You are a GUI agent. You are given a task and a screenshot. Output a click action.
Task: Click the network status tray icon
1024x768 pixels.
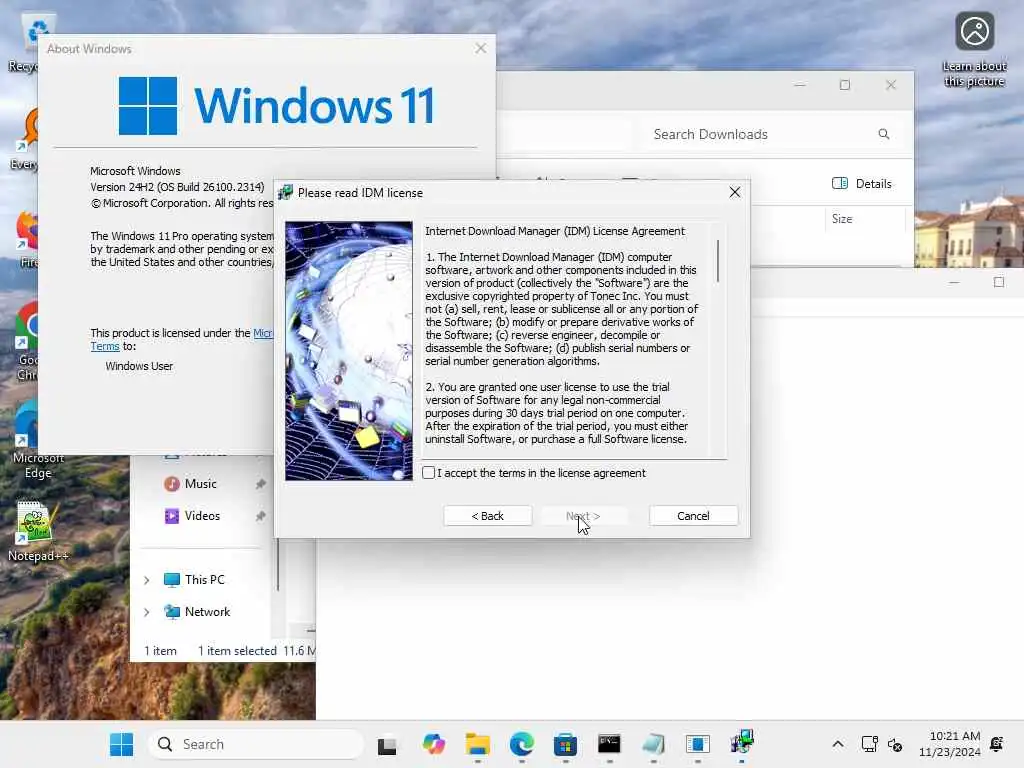click(869, 744)
